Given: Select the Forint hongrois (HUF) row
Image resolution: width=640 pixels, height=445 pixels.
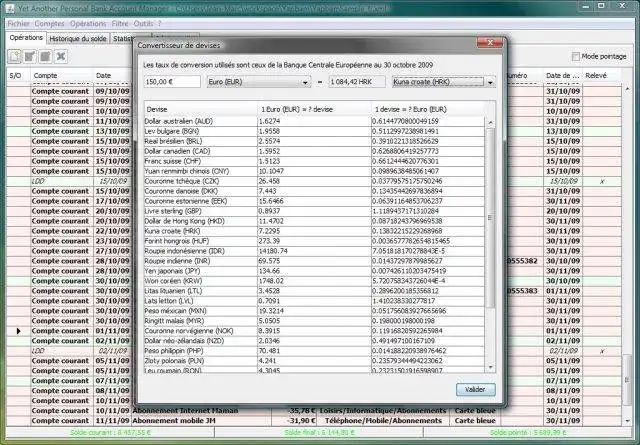Looking at the screenshot, I should tap(314, 241).
